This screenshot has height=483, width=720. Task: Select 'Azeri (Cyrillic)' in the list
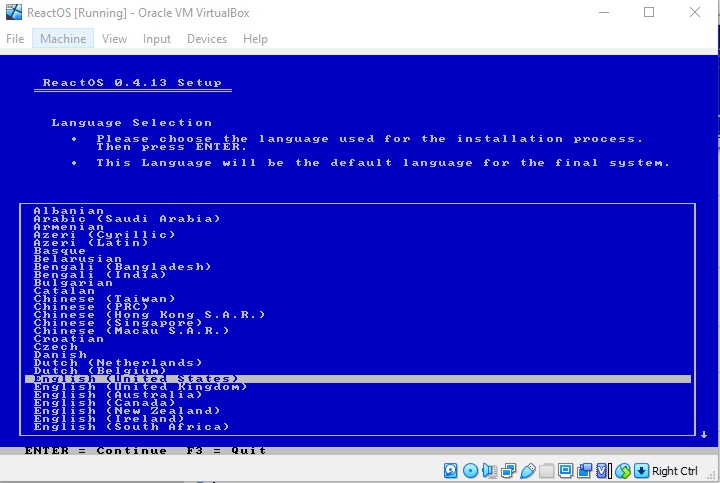(x=358, y=235)
